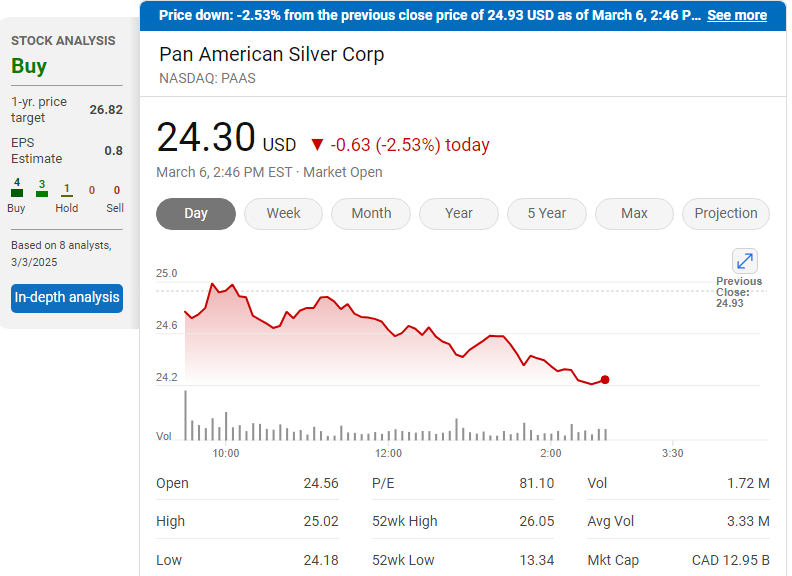Select the 5 Year chart range

tap(547, 213)
